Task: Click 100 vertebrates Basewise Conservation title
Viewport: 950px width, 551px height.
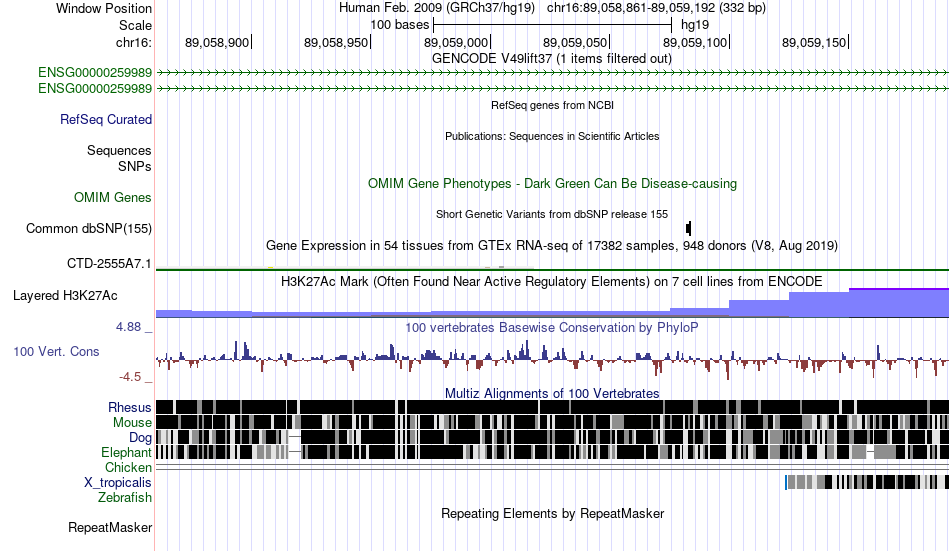Action: (x=551, y=328)
